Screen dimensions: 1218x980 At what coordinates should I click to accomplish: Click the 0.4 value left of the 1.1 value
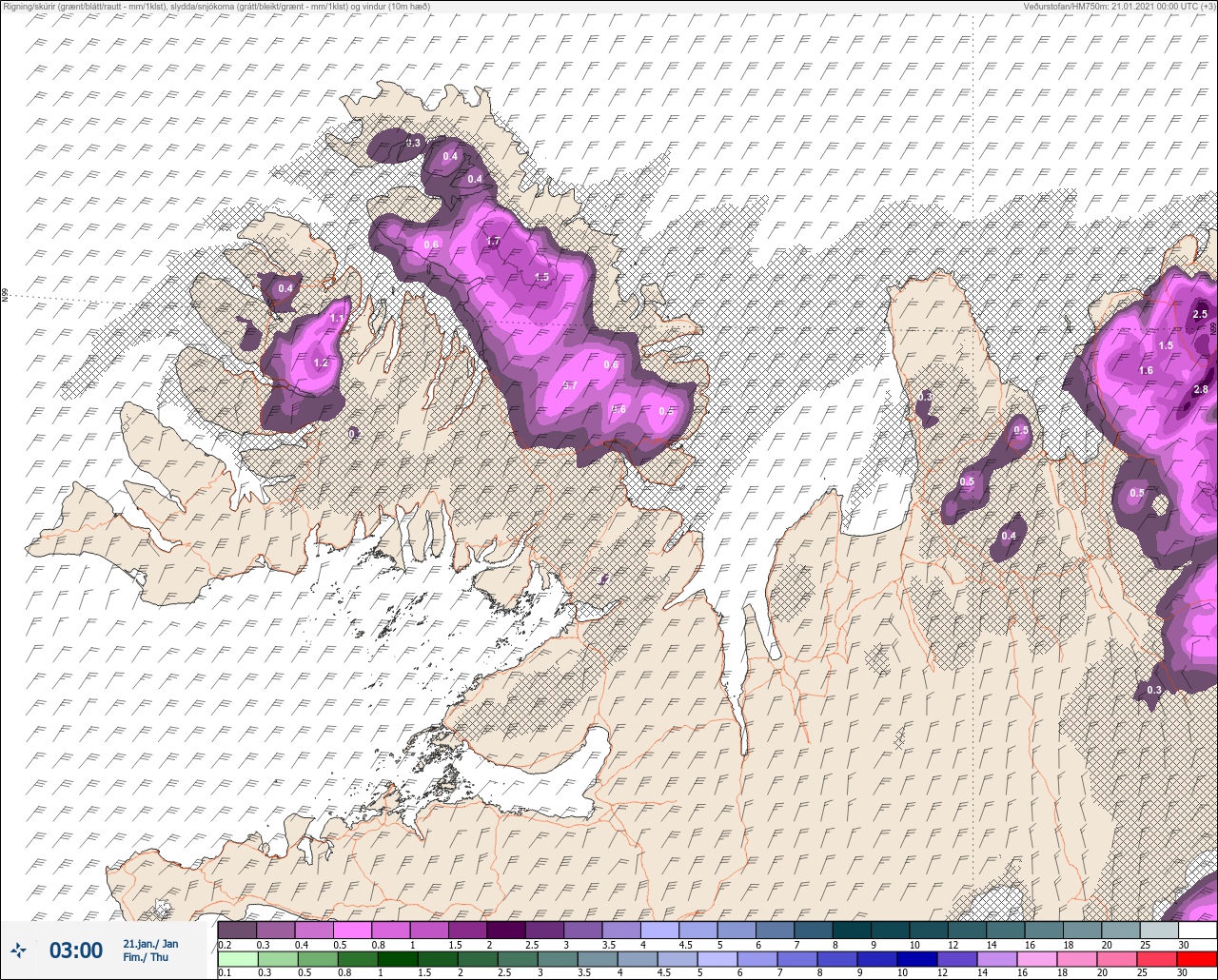point(285,288)
